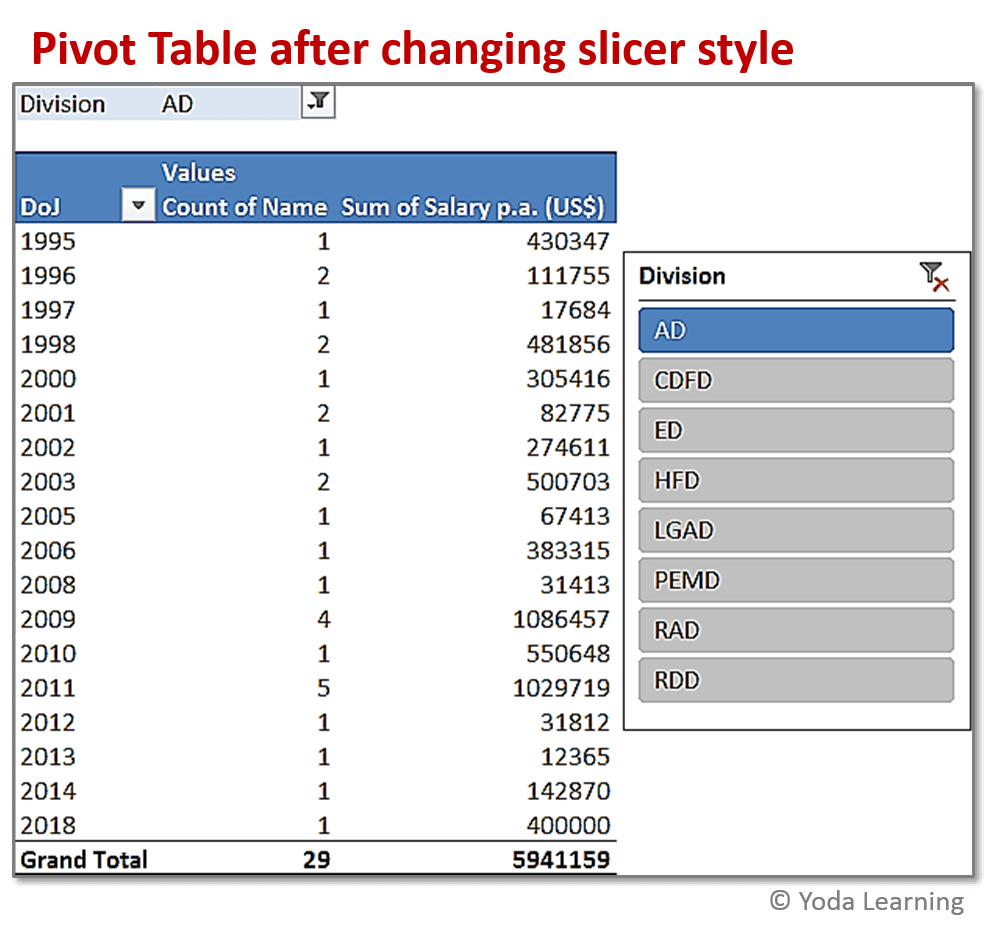
Task: Click the 2013 row label
Action: [x=48, y=756]
